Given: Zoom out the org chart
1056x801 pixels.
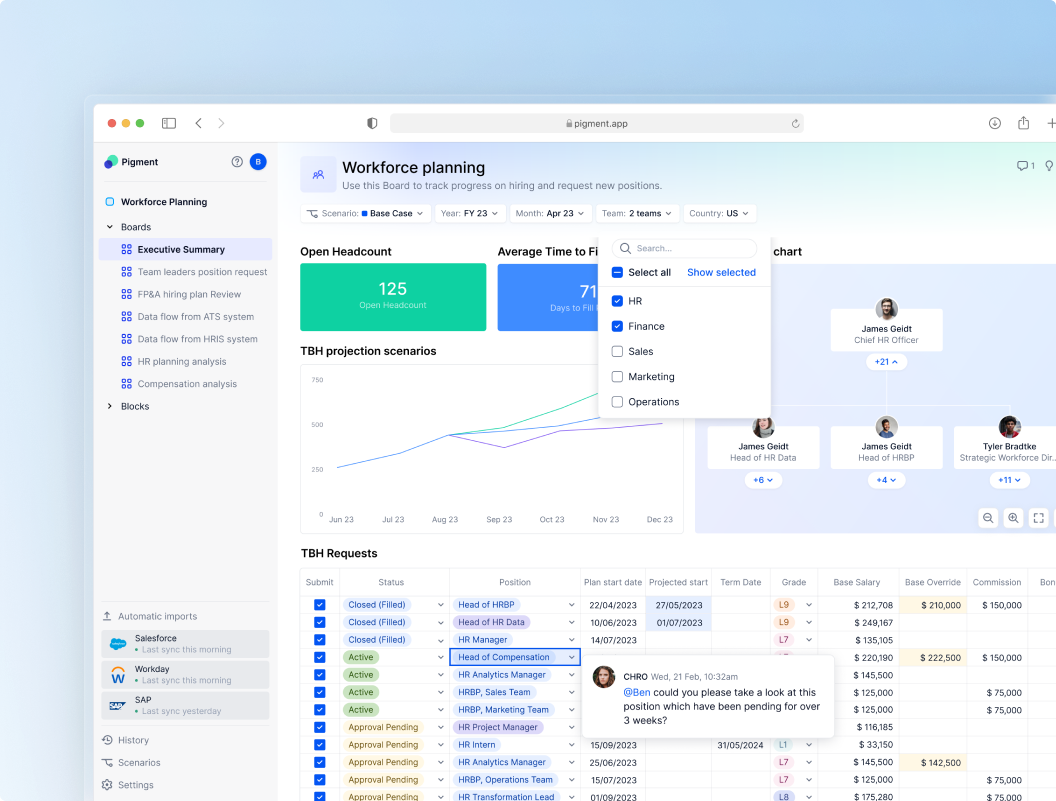Looking at the screenshot, I should [x=988, y=518].
